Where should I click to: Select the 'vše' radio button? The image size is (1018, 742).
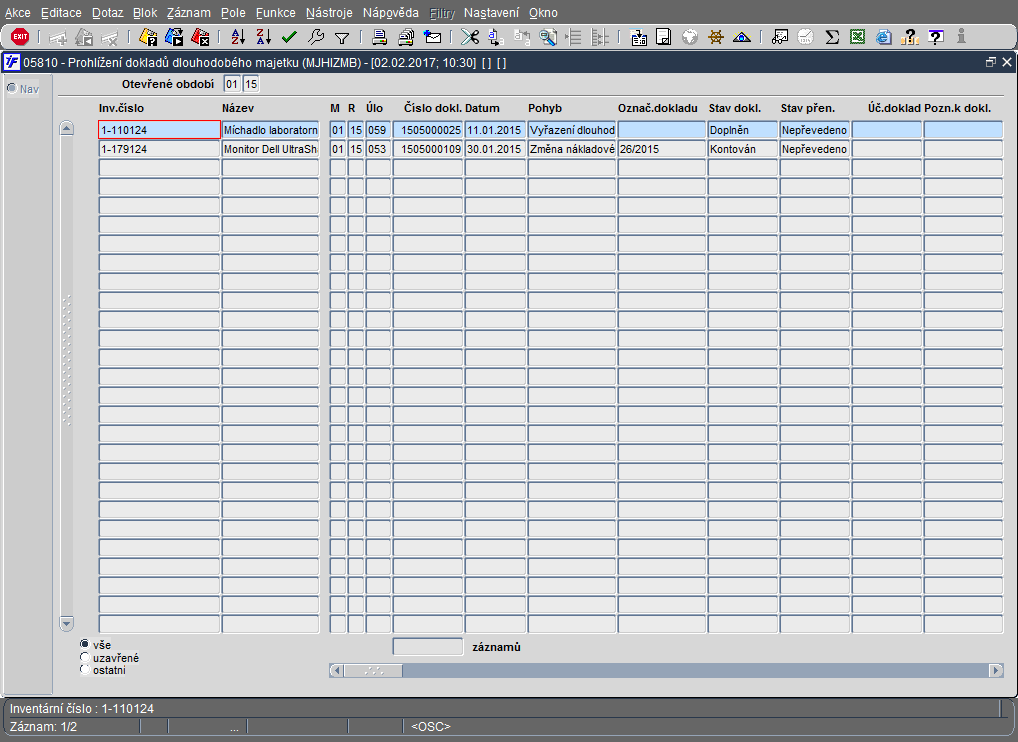pos(84,644)
